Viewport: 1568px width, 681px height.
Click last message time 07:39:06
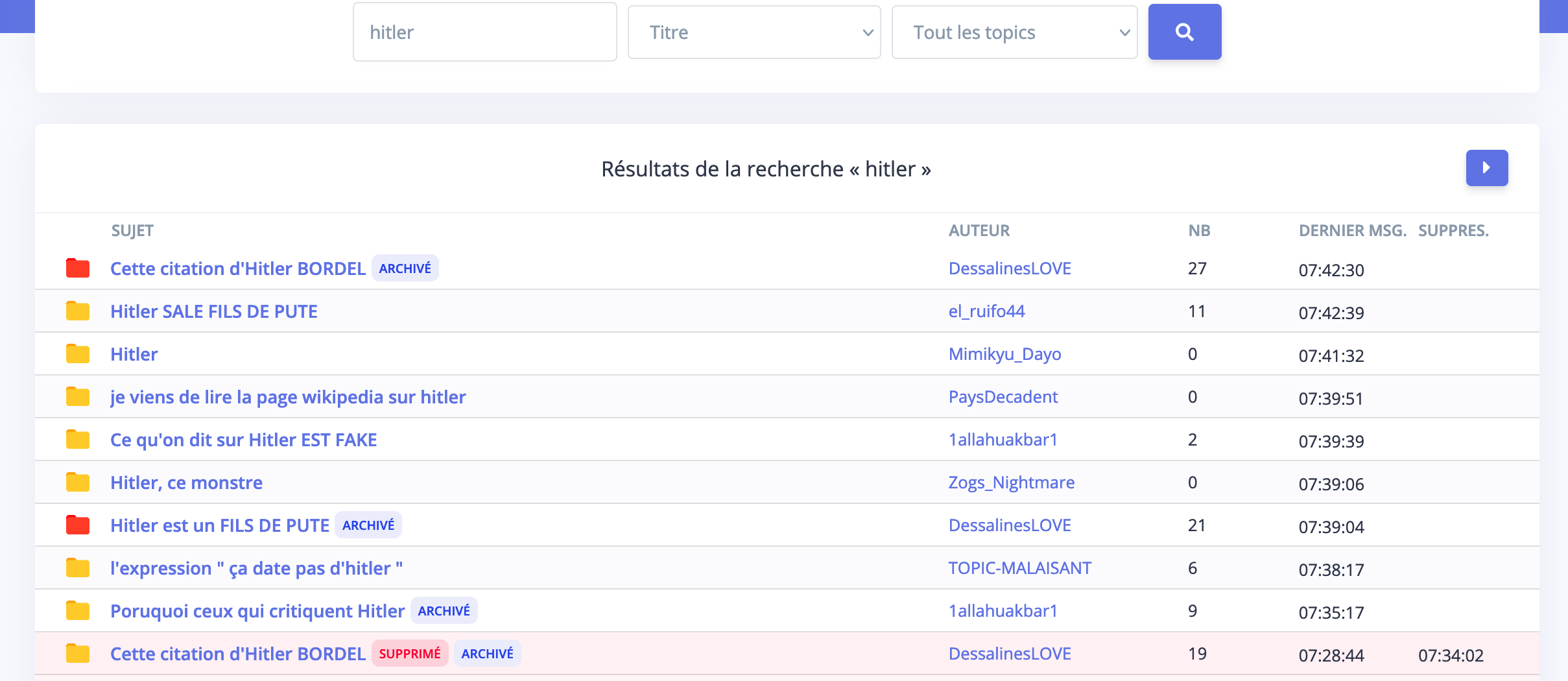pyautogui.click(x=1331, y=484)
